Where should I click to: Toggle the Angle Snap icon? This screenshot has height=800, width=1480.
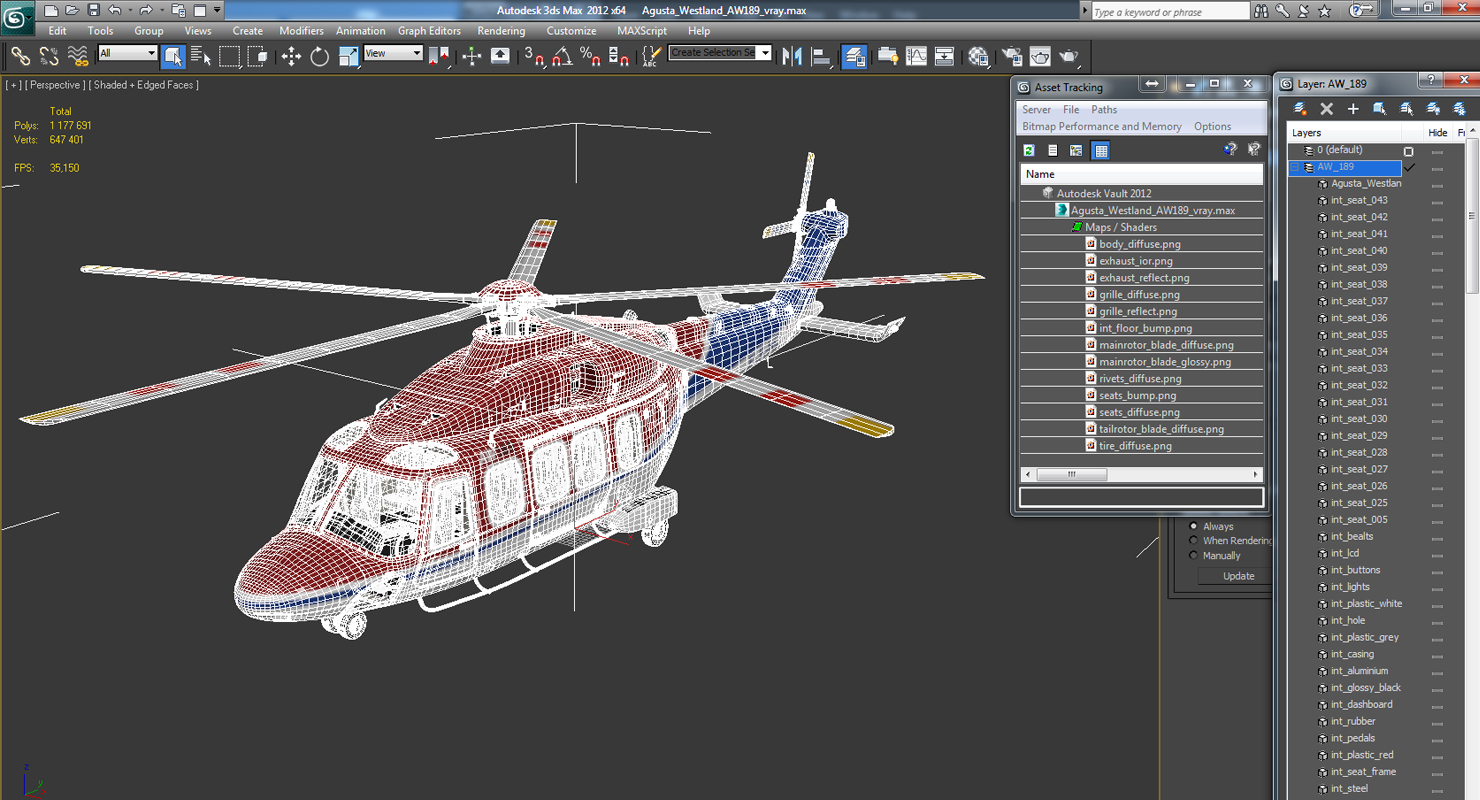[562, 56]
